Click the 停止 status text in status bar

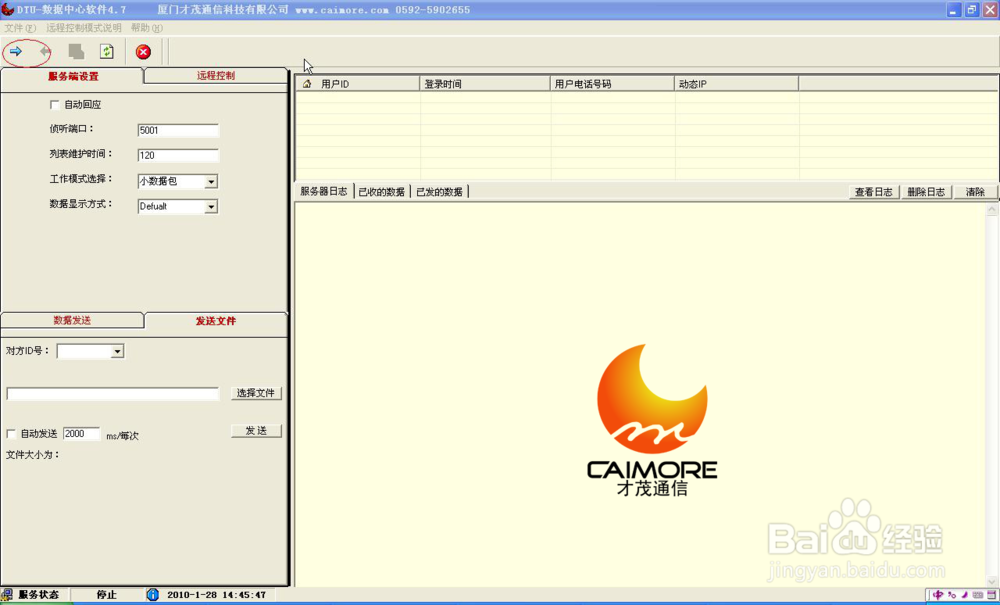pyautogui.click(x=107, y=595)
